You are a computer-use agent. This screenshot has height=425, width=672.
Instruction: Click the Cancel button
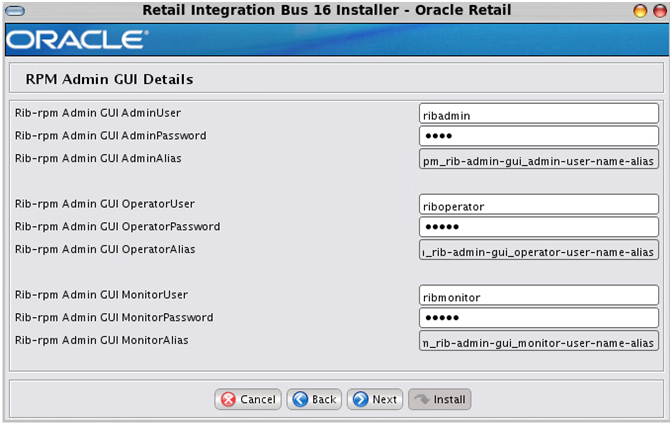[248, 399]
